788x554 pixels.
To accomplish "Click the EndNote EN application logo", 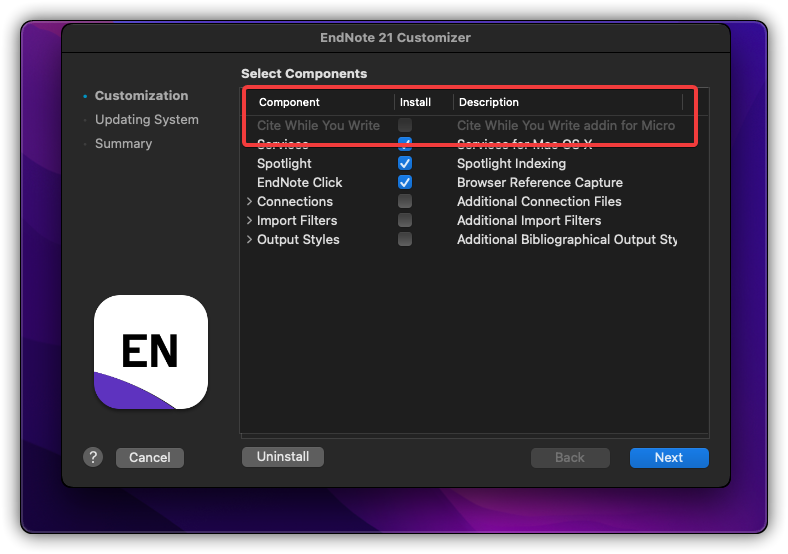I will tap(151, 352).
